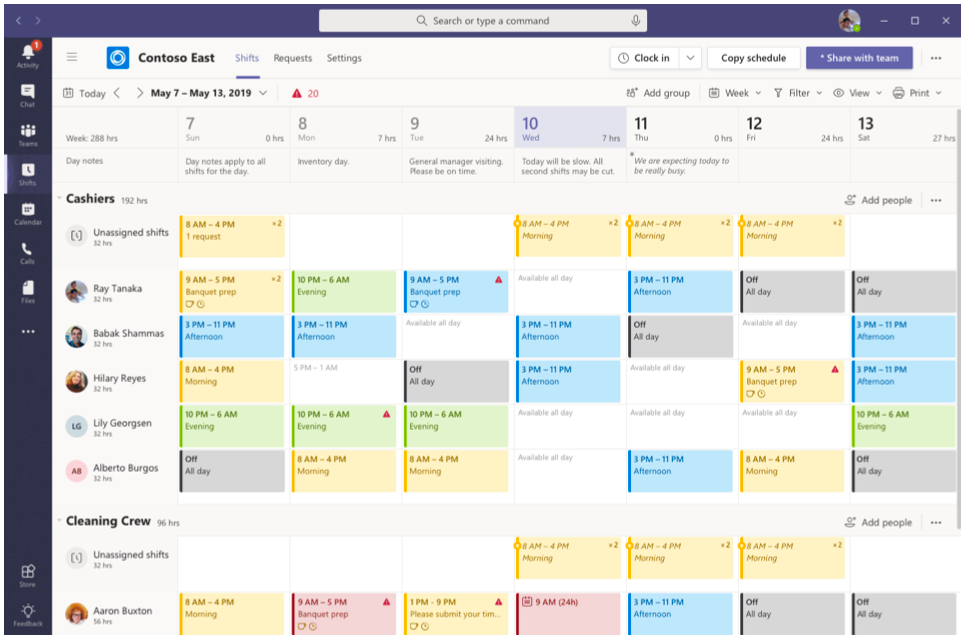The image size is (963, 638).
Task: Click the Copy schedule button
Action: pos(754,58)
